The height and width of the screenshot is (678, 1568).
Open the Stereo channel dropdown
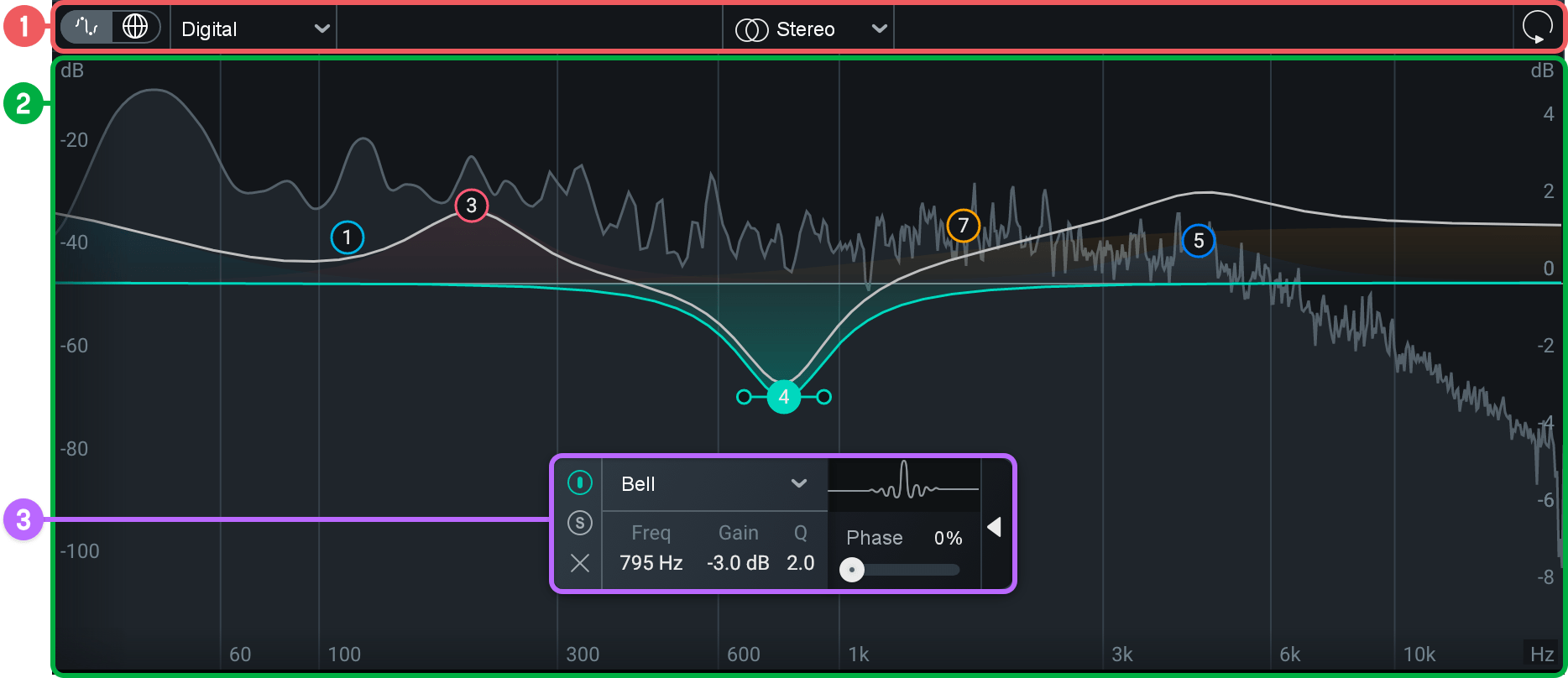coord(809,29)
